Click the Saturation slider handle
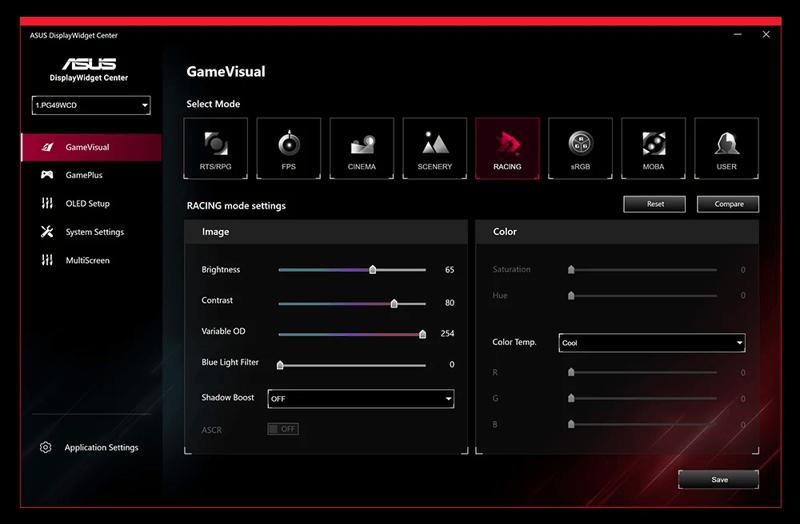Image resolution: width=800 pixels, height=524 pixels. tap(571, 269)
